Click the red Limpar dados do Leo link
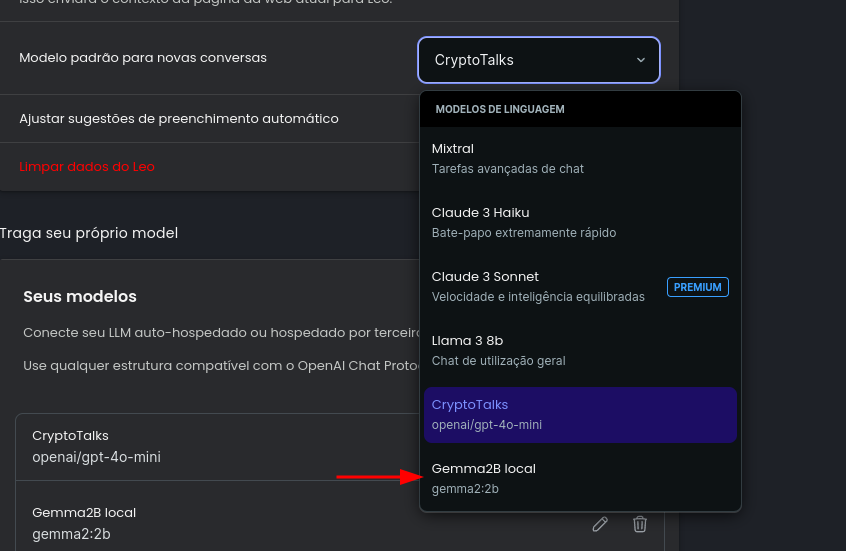The height and width of the screenshot is (551, 846). [87, 166]
